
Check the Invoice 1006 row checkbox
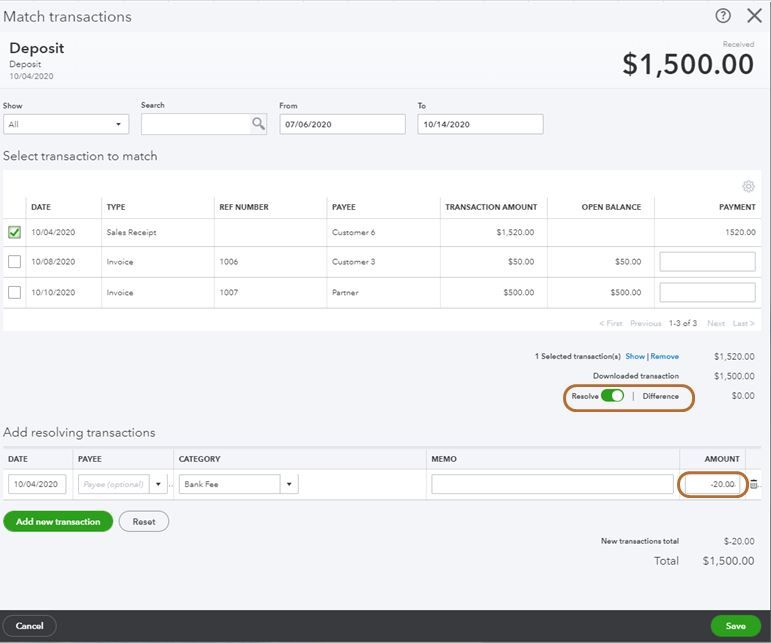tap(15, 262)
